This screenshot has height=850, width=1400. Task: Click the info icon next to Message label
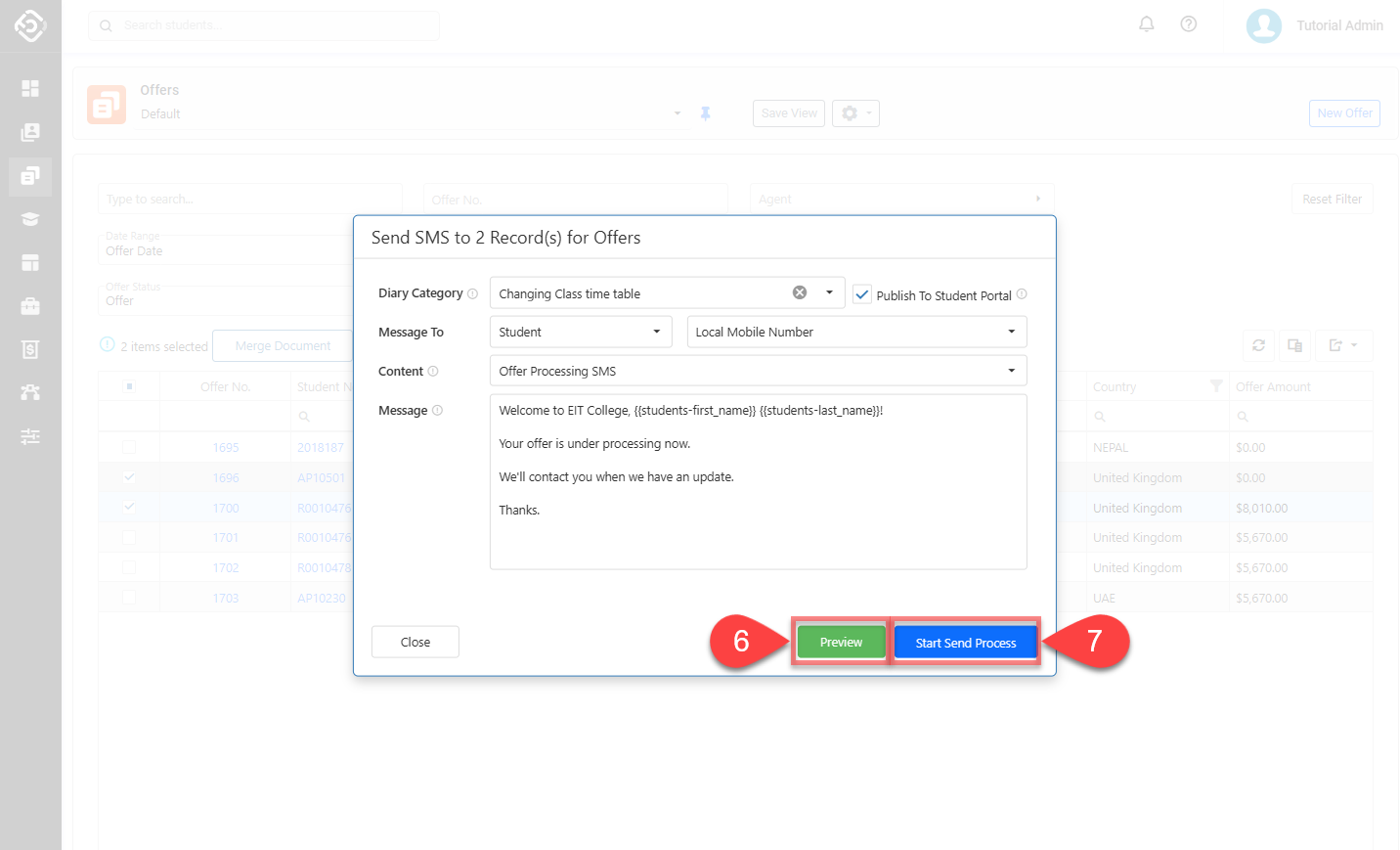(x=437, y=411)
